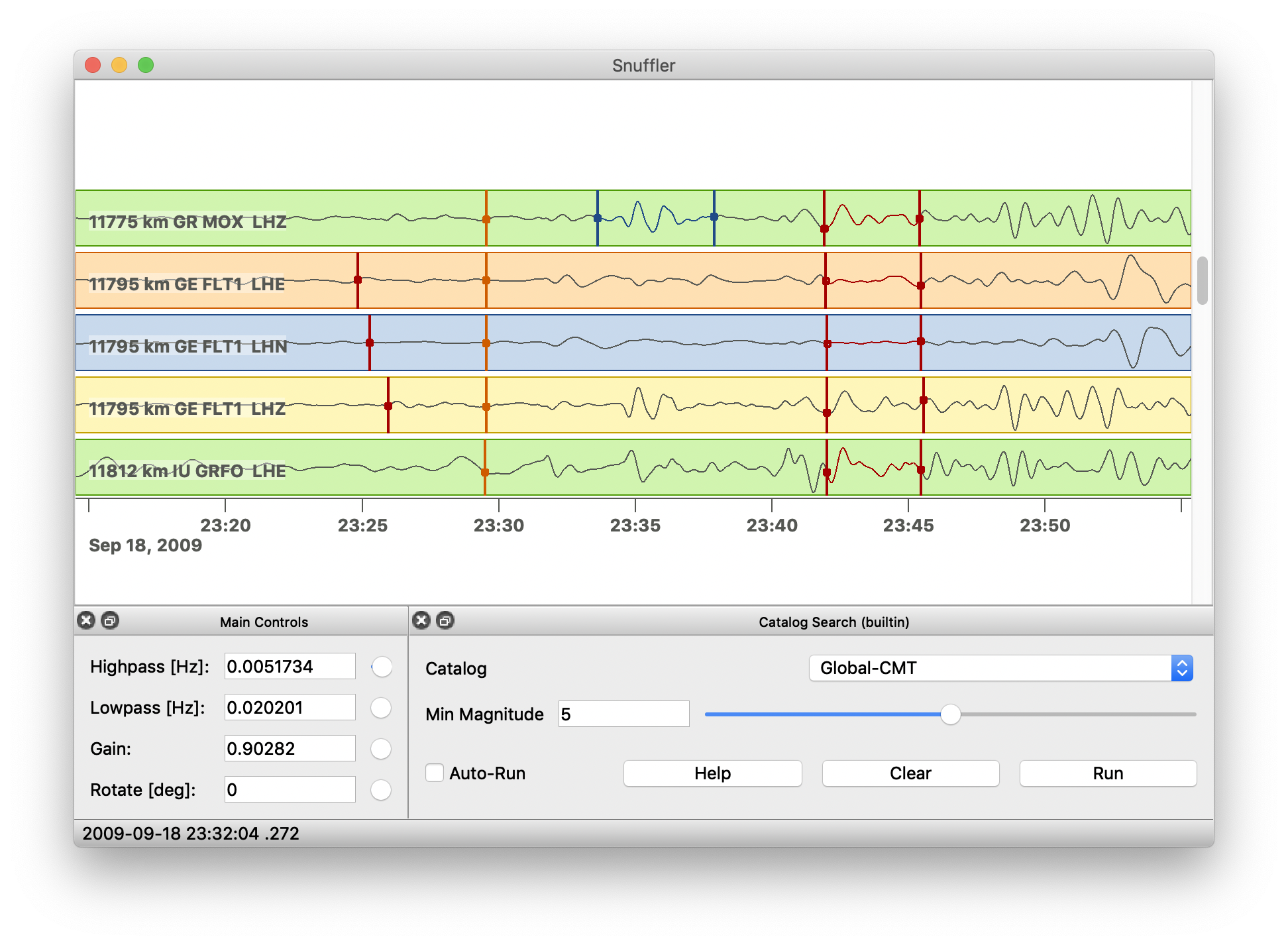This screenshot has width=1288, height=945.
Task: Click the Lowpass dial knob
Action: (381, 708)
